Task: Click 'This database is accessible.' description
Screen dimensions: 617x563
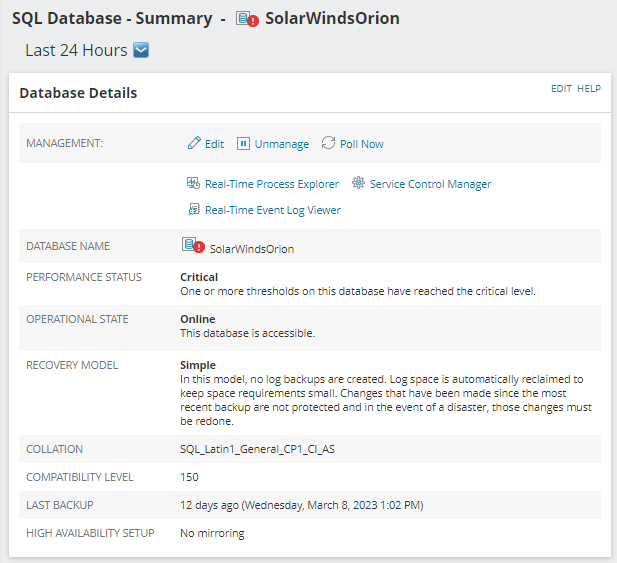Action: (248, 333)
